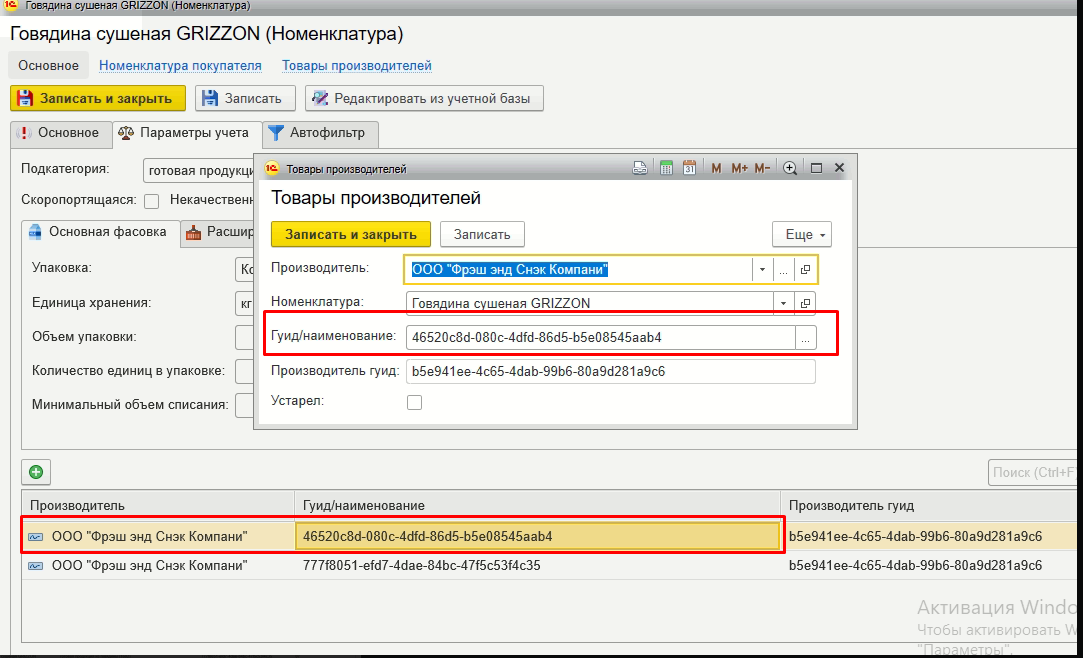Click the zoom magnifier icon in dialog
Viewport: 1083px width, 658px height.
pos(790,168)
